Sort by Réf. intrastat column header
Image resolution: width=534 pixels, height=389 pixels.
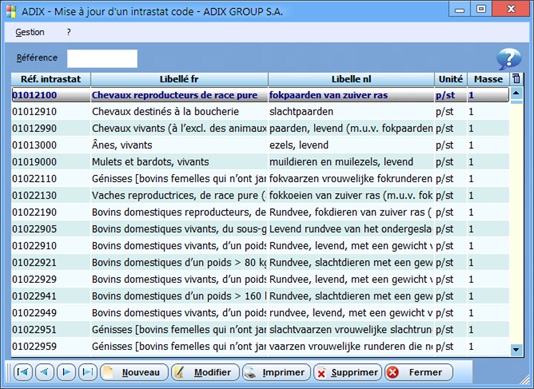click(x=51, y=79)
